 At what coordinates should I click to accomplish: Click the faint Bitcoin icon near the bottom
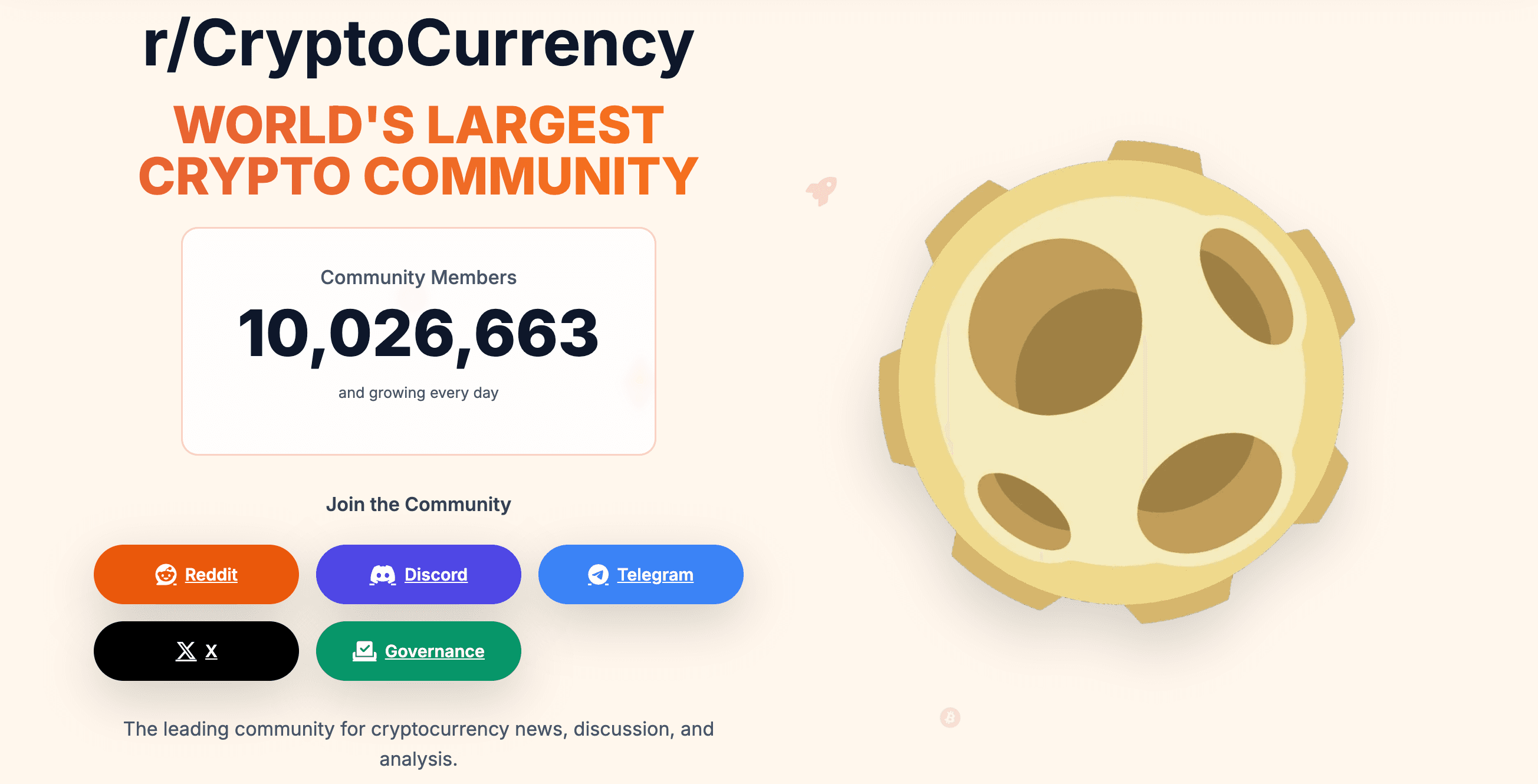[951, 717]
